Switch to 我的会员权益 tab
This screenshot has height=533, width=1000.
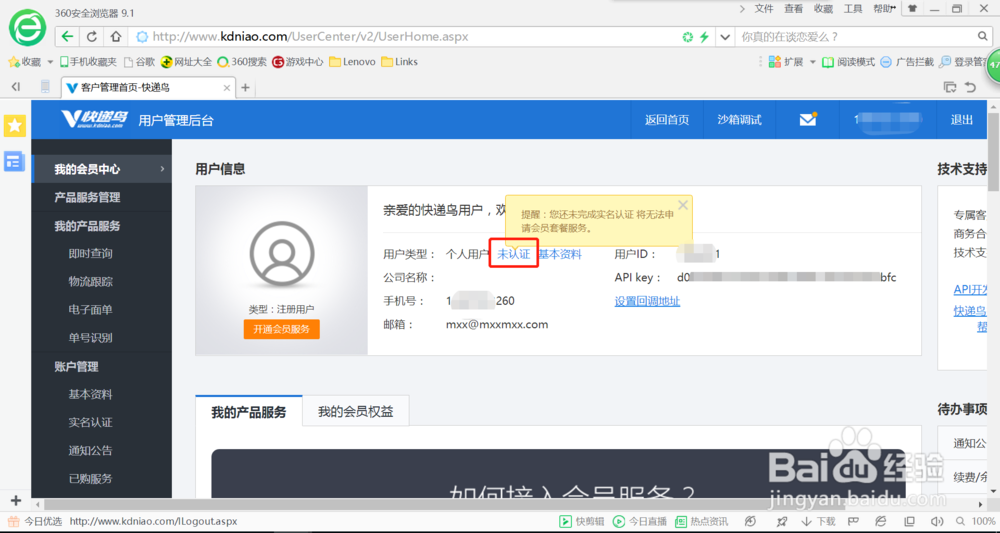pos(356,412)
